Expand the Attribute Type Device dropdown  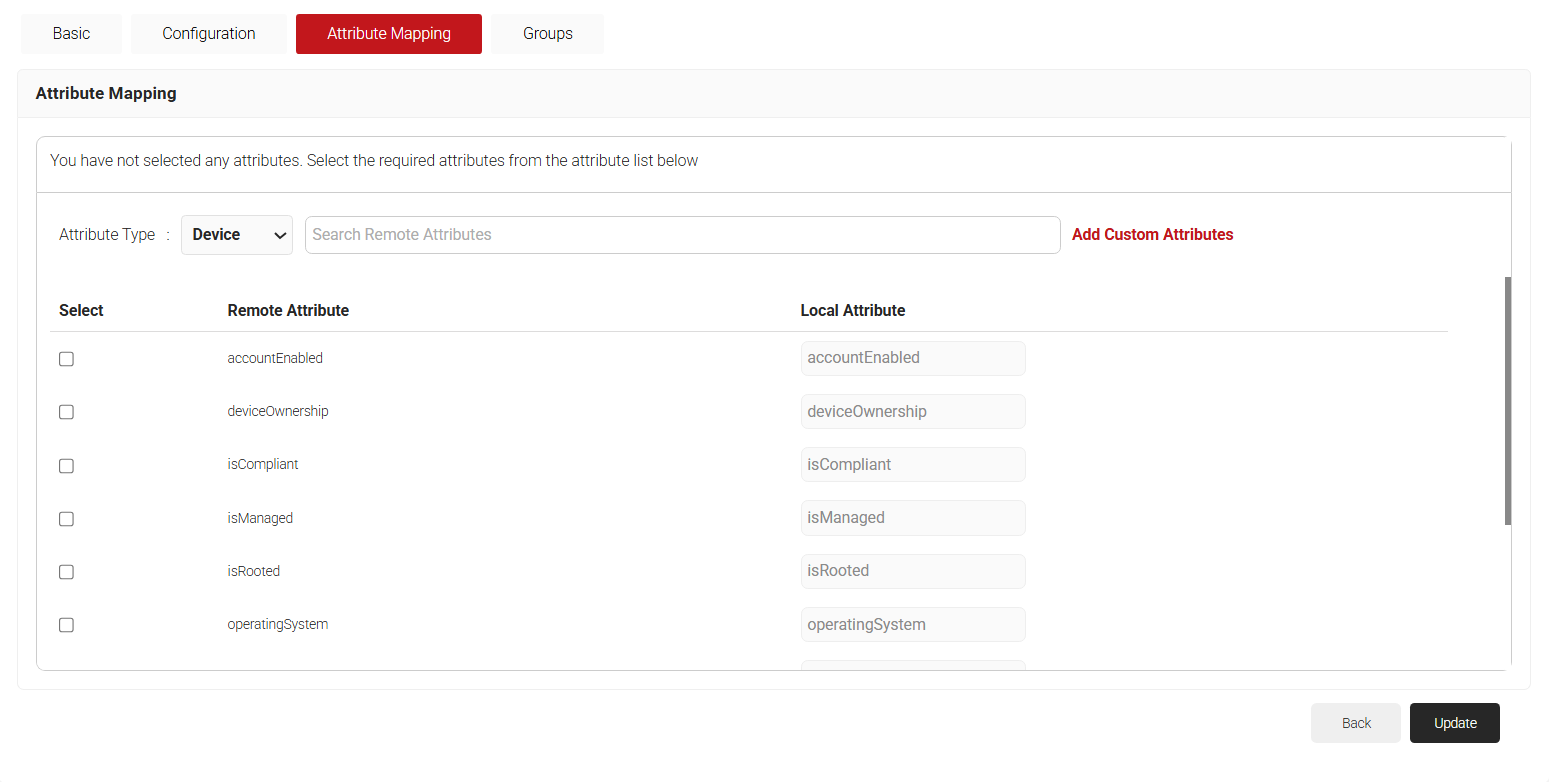pyautogui.click(x=237, y=235)
